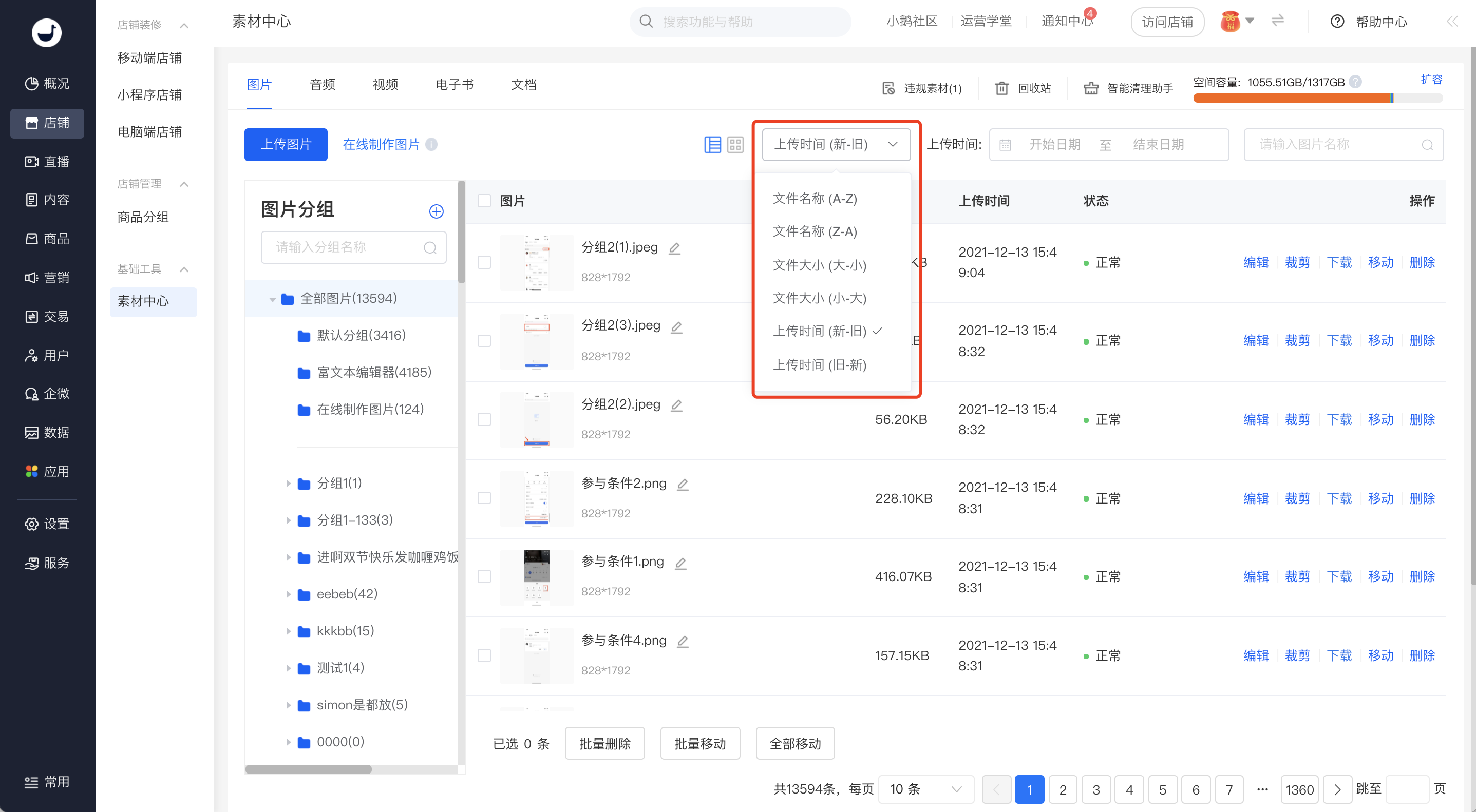This screenshot has width=1476, height=812.
Task: Rename 分组2(1).jpeg with pencil icon
Action: pos(675,248)
